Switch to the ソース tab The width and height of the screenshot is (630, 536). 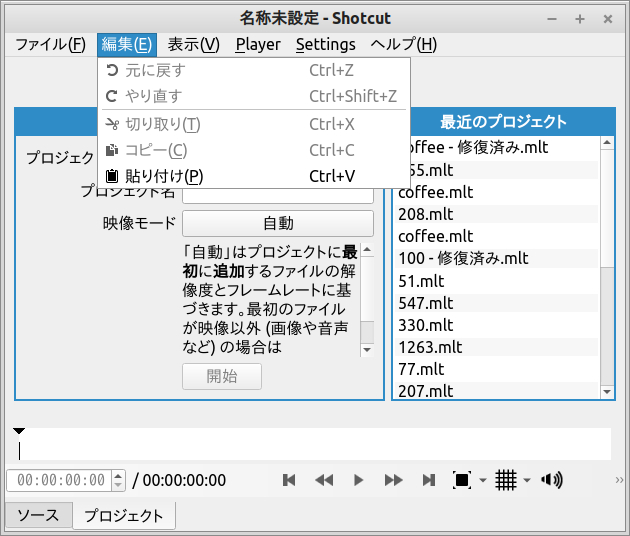pos(39,516)
